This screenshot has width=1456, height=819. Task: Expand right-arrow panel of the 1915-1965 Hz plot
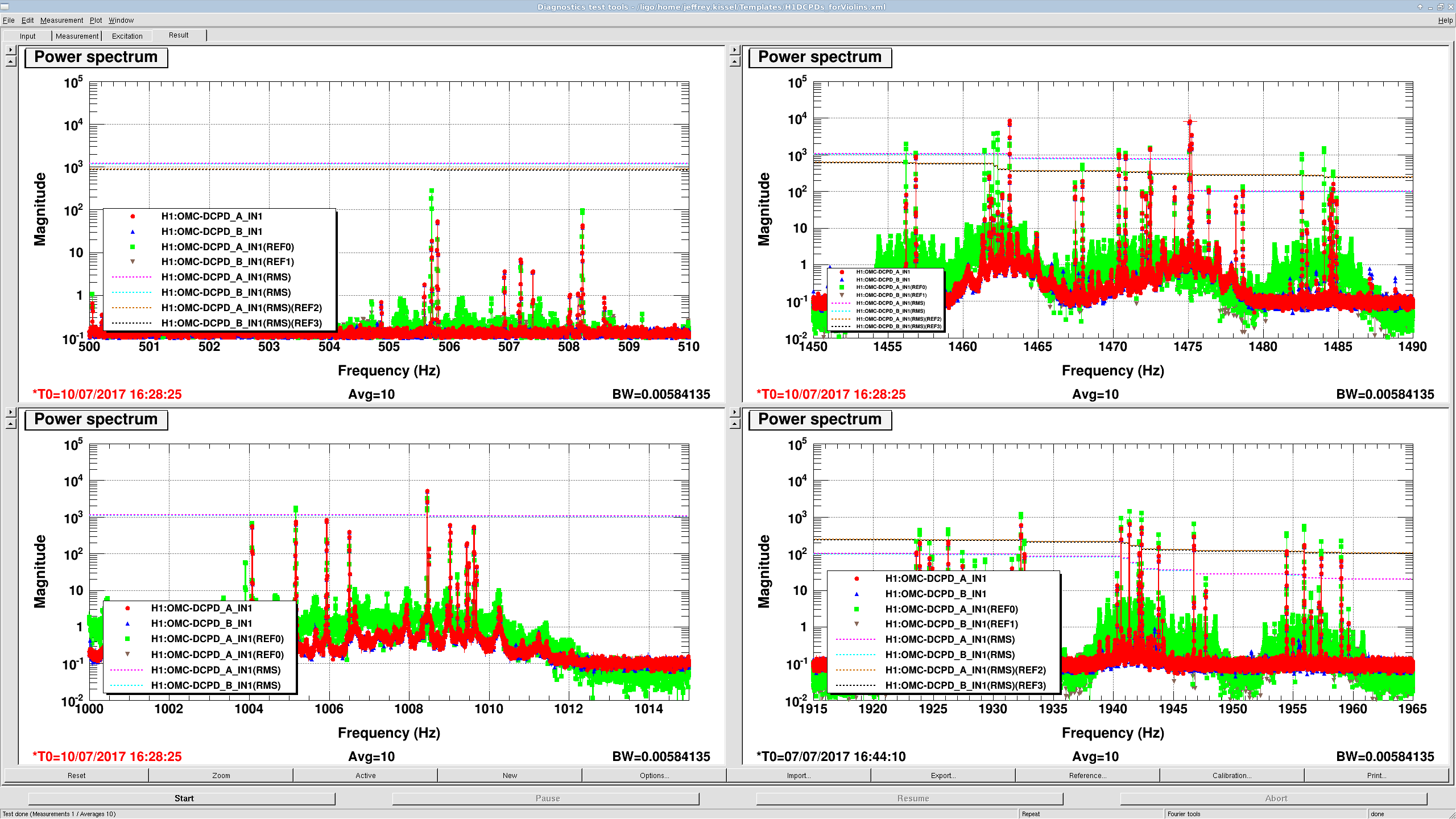(735, 412)
